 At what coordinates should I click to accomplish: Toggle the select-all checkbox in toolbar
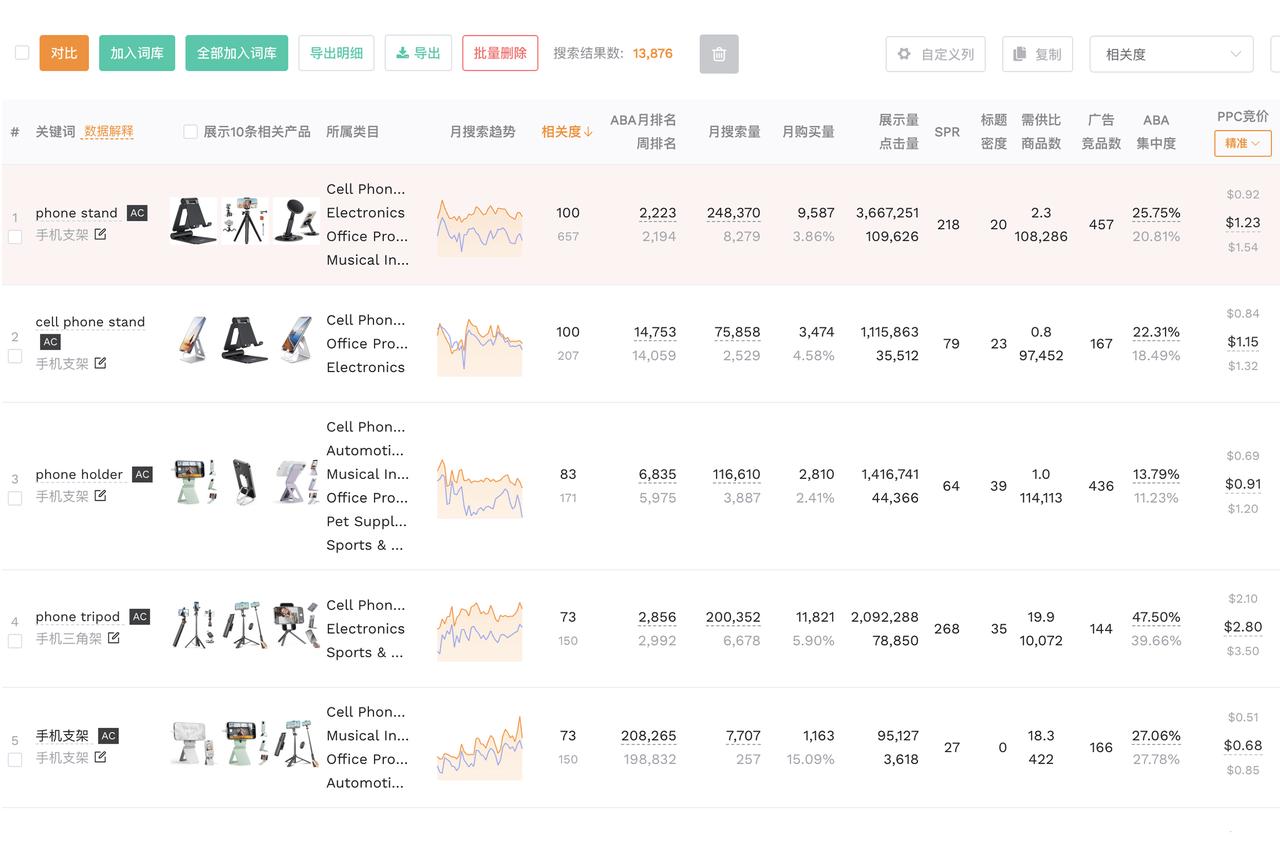click(x=22, y=53)
